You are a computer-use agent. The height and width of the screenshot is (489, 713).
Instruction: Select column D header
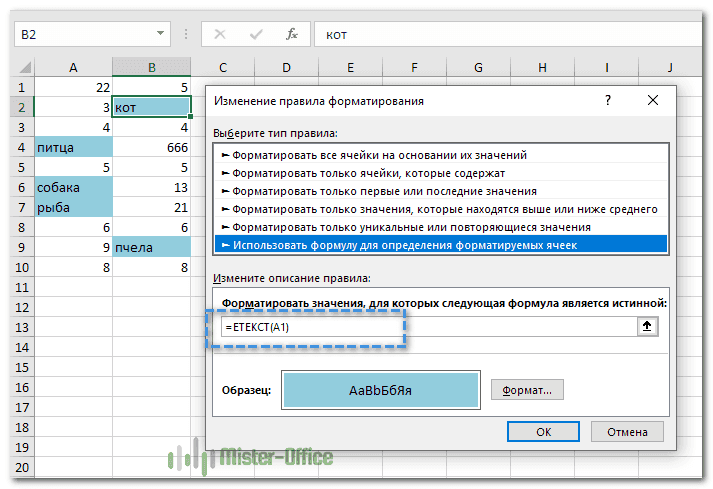[x=286, y=67]
